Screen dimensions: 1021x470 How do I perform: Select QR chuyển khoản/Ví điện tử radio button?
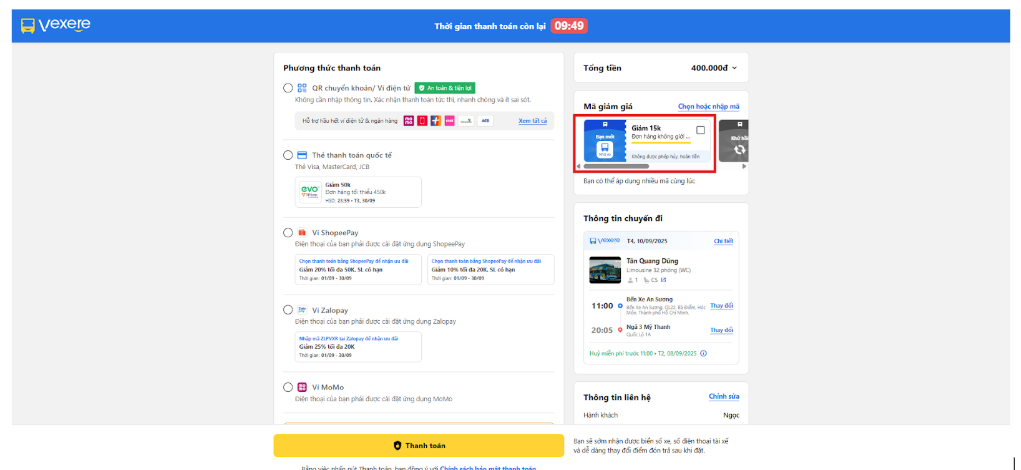coord(288,88)
